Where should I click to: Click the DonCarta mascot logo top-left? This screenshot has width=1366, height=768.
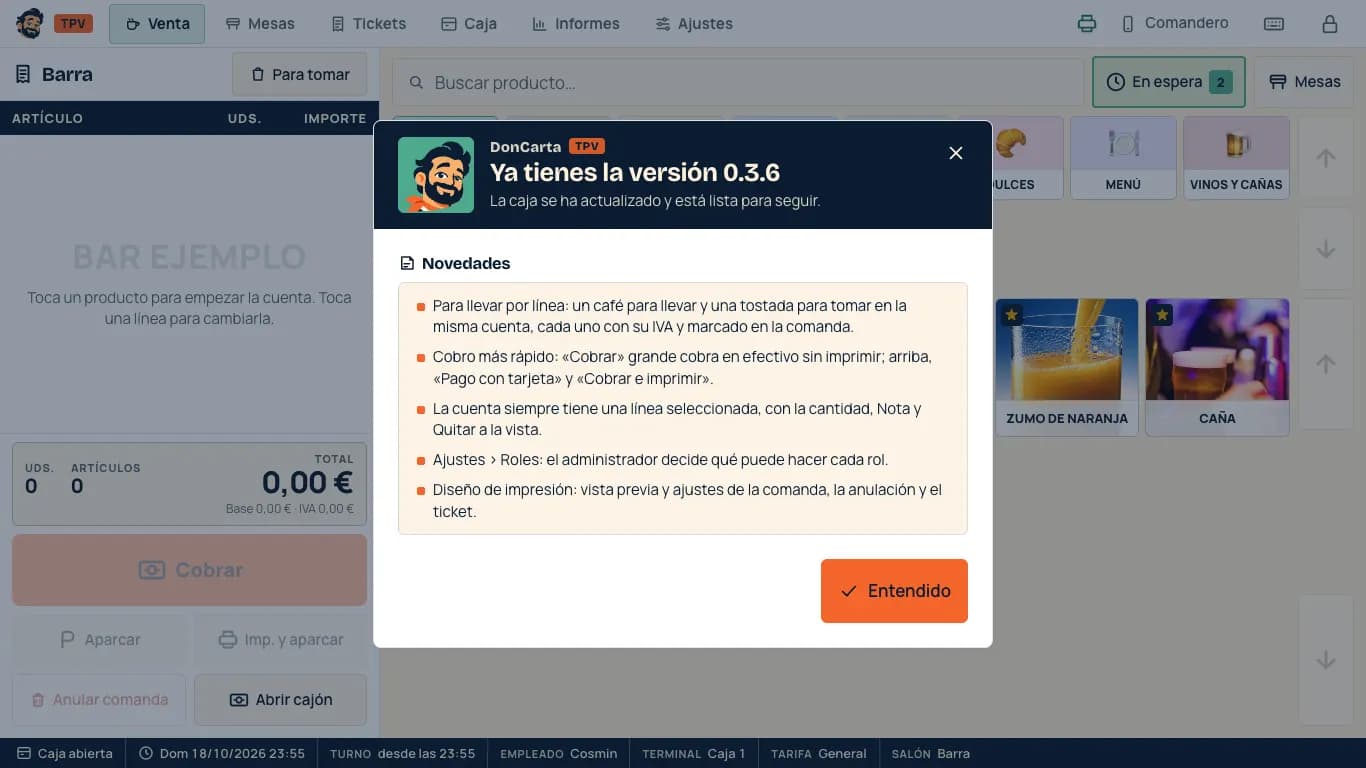coord(30,23)
